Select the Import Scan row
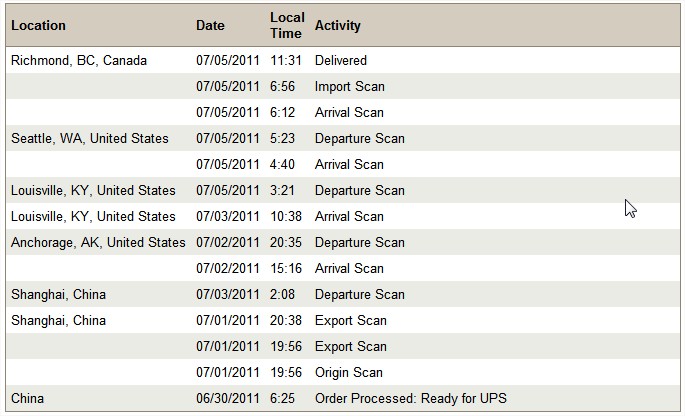 343,86
